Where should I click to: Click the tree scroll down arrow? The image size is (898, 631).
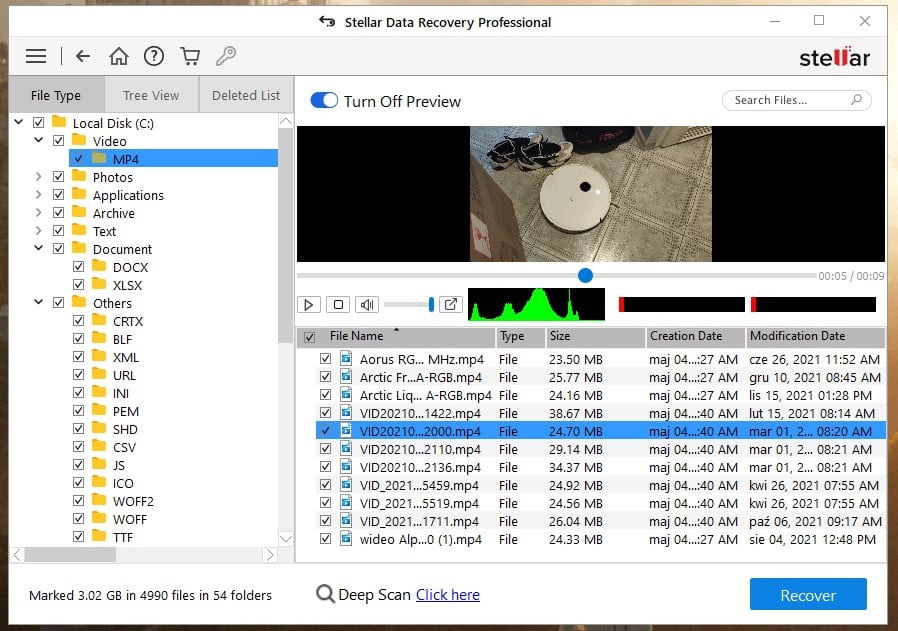tap(285, 538)
